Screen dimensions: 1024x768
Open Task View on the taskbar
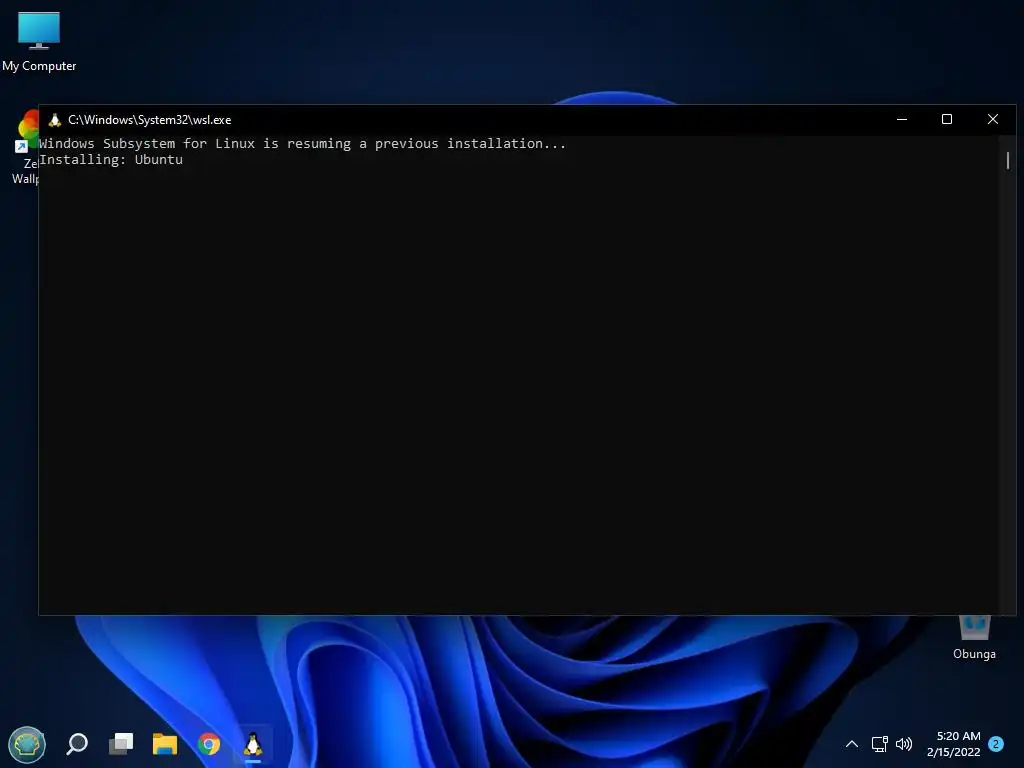[x=121, y=744]
